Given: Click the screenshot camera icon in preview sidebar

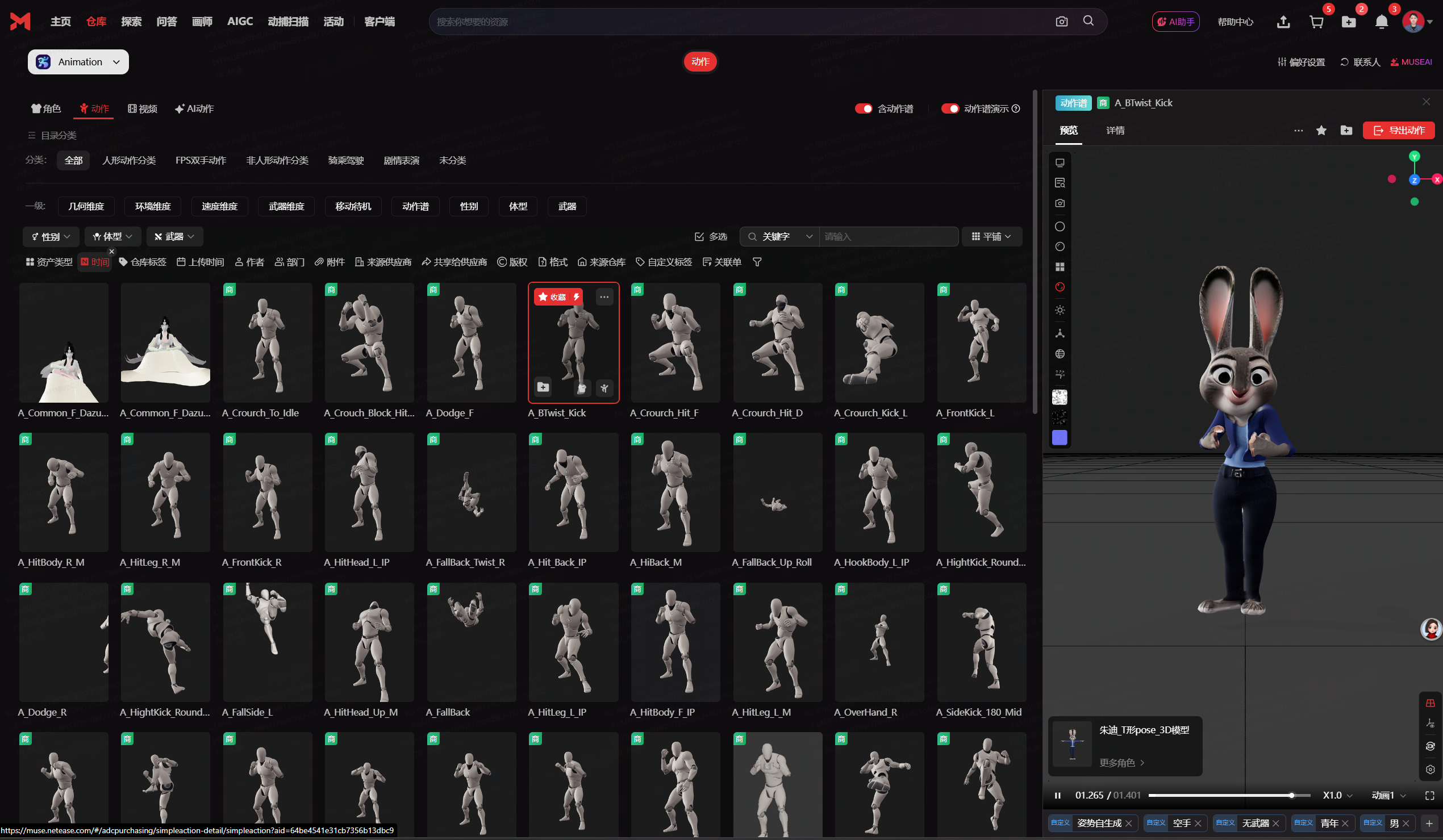Looking at the screenshot, I should [x=1060, y=203].
